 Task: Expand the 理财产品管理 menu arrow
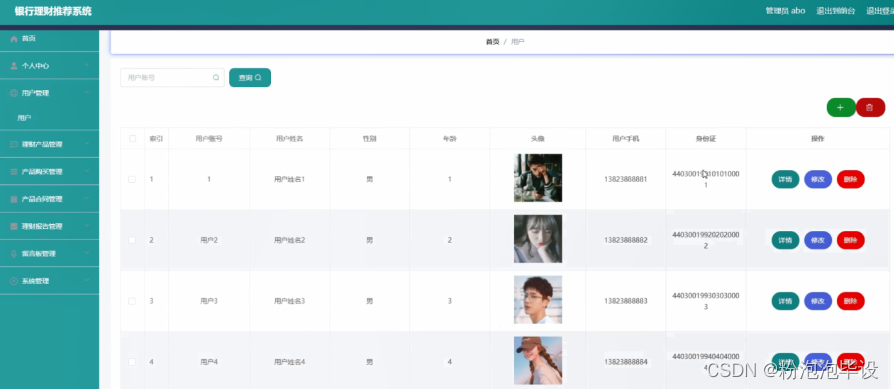click(87, 144)
